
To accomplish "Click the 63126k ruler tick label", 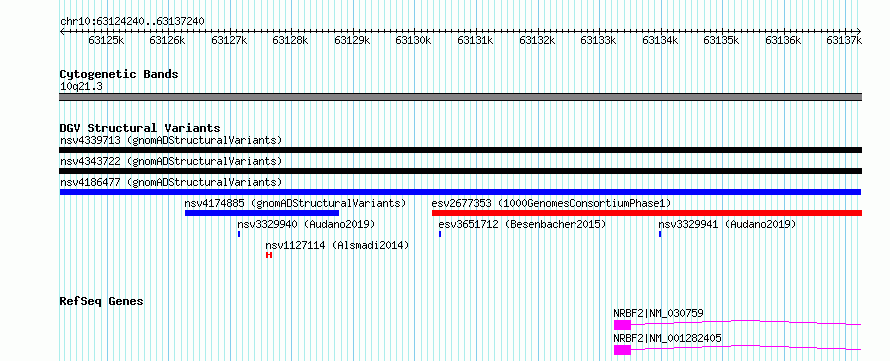I will [167, 40].
